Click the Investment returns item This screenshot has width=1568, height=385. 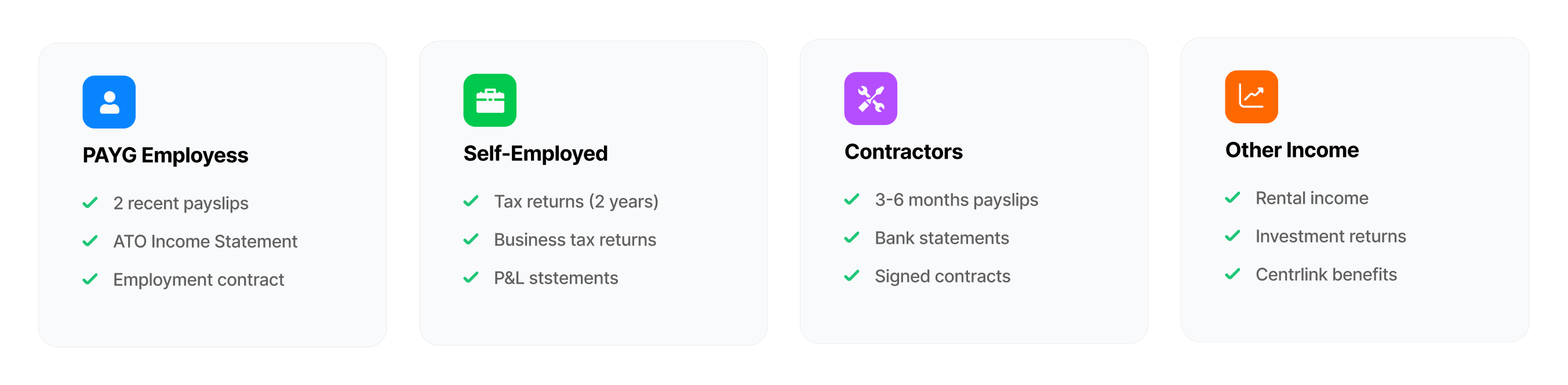click(1330, 236)
